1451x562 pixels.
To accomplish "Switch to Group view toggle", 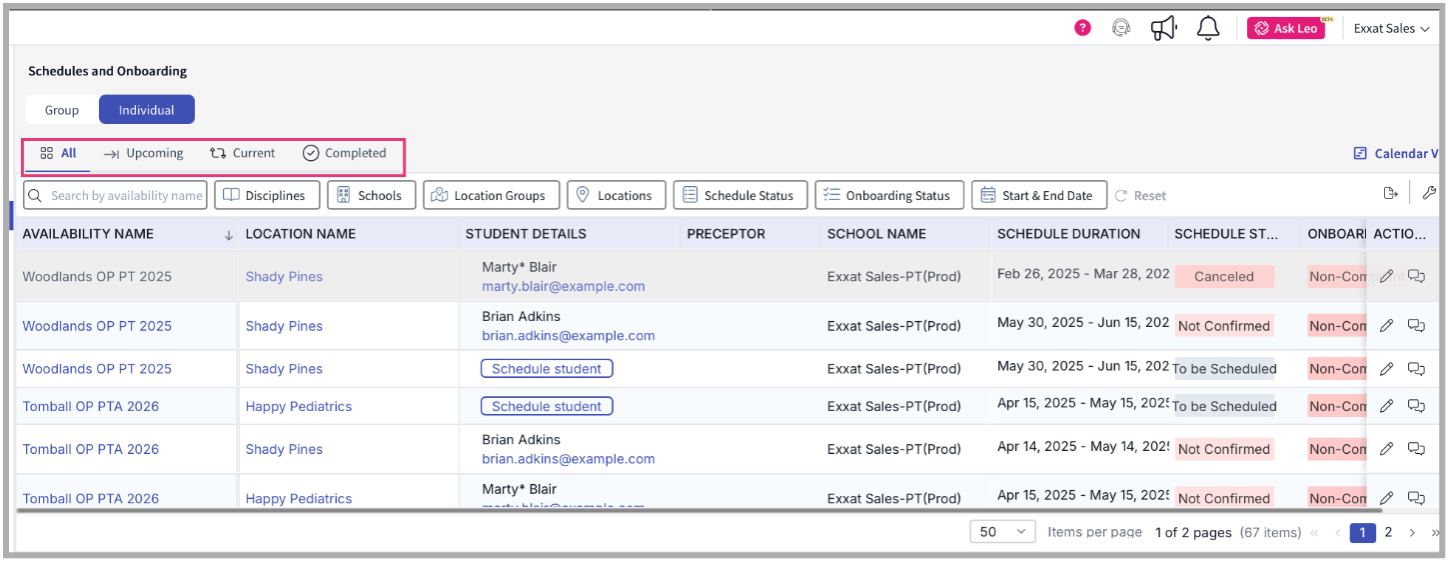I will [x=62, y=110].
